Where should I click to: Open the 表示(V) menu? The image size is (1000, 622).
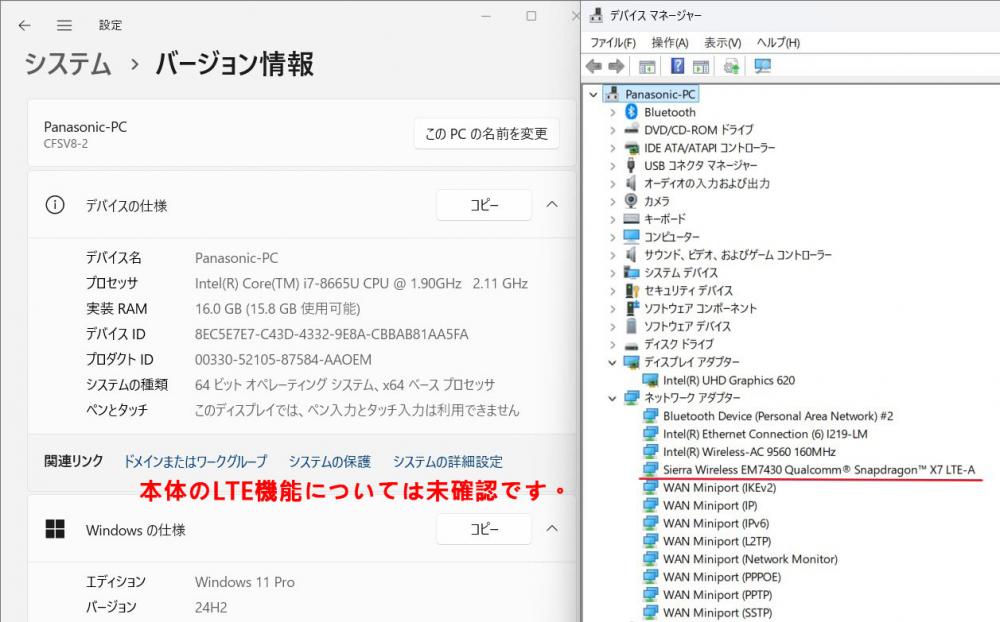723,43
